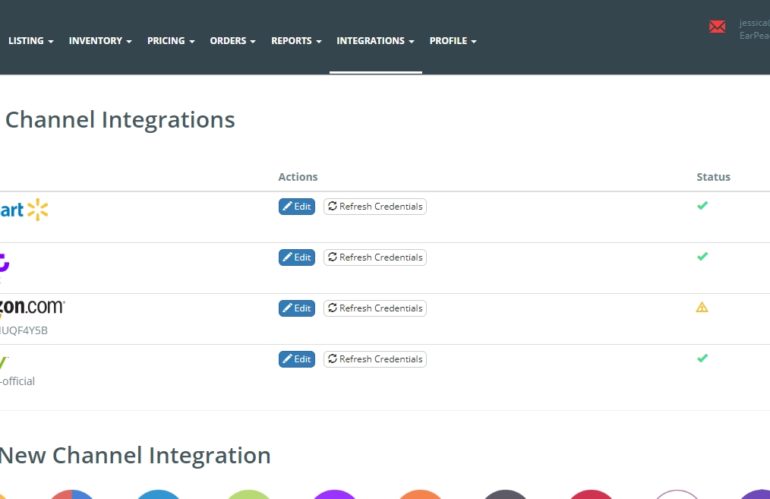Refresh Credentials for the Walmart channel
Screen dimensions: 770x499
pos(375,207)
